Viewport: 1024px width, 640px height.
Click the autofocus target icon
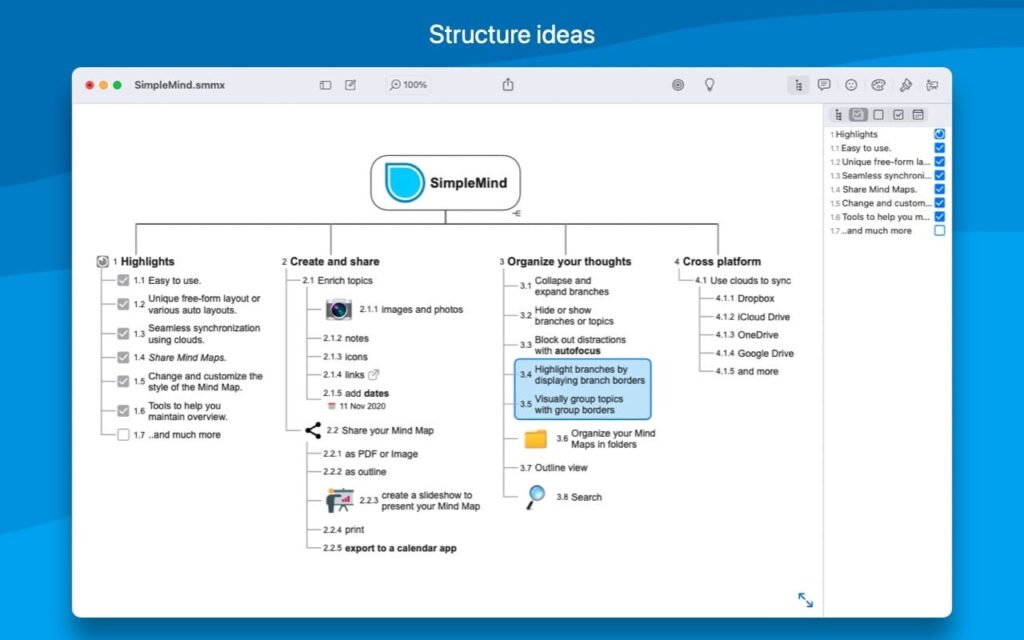pos(678,85)
